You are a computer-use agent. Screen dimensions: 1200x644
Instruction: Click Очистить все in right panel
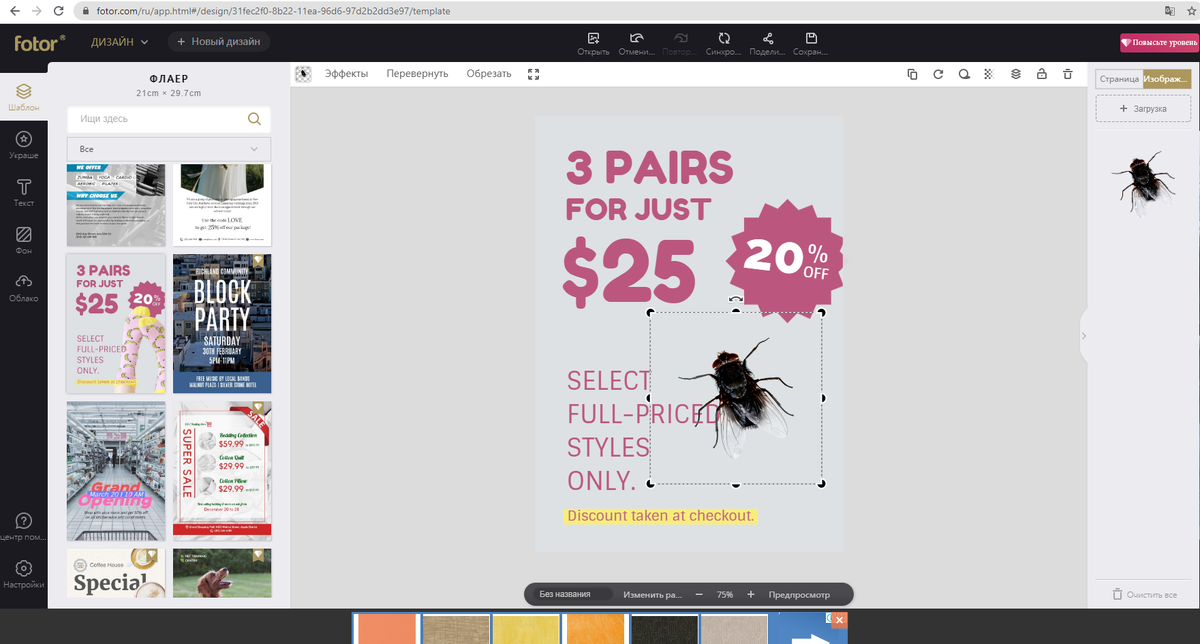coord(1144,594)
